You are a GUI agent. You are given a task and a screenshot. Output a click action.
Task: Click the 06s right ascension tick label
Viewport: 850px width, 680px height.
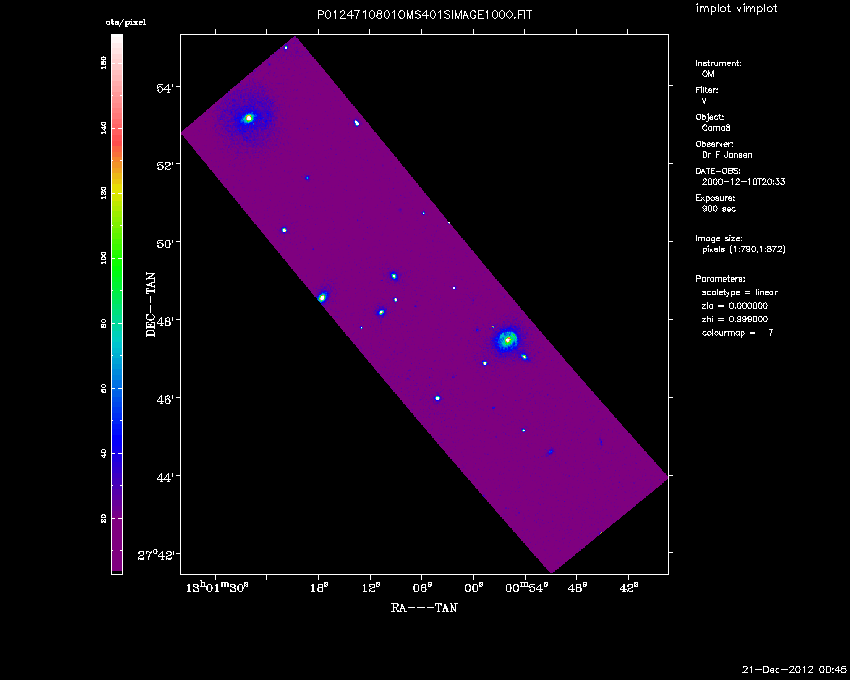422,588
